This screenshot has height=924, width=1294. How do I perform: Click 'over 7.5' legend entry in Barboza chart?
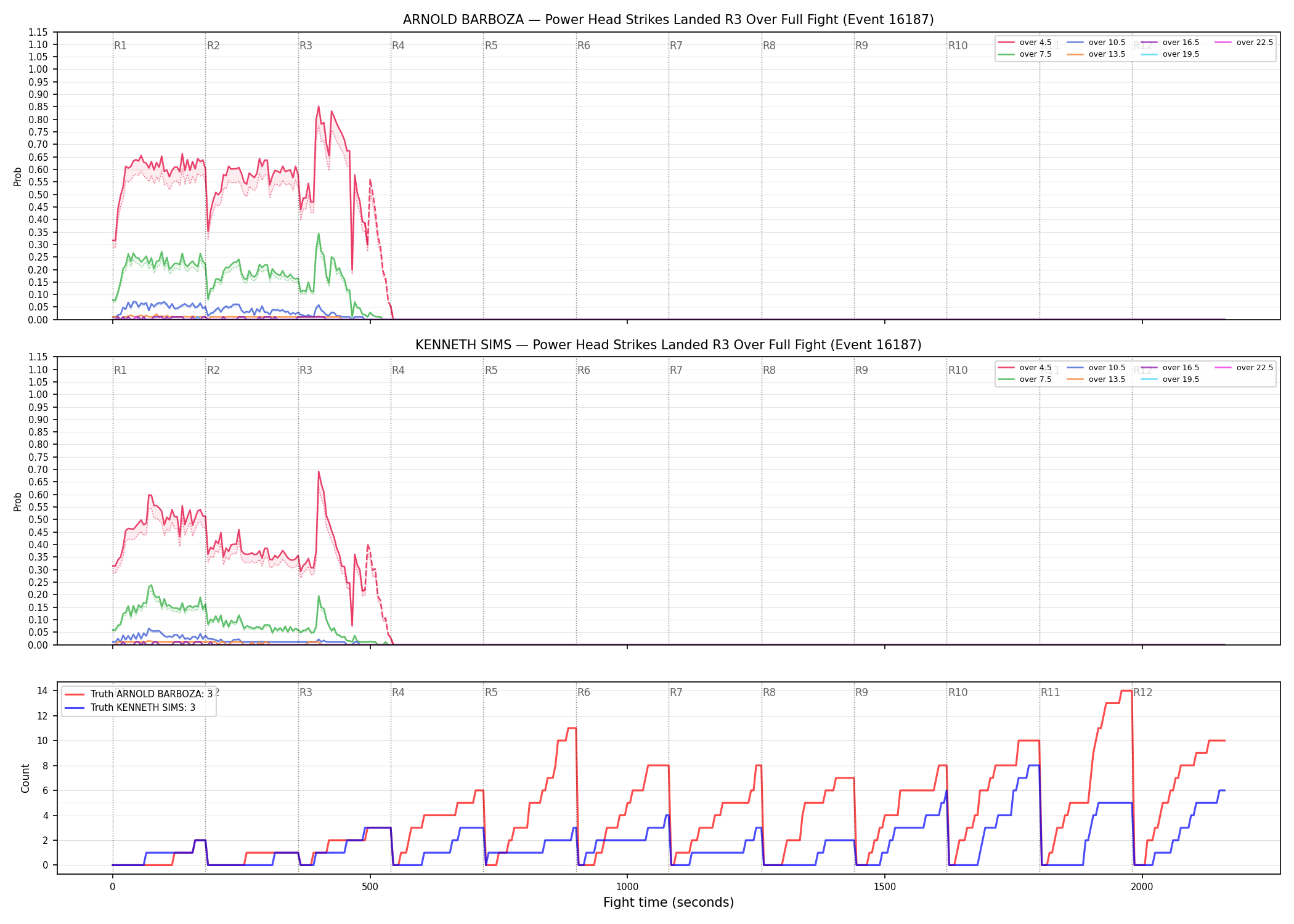[x=1025, y=54]
